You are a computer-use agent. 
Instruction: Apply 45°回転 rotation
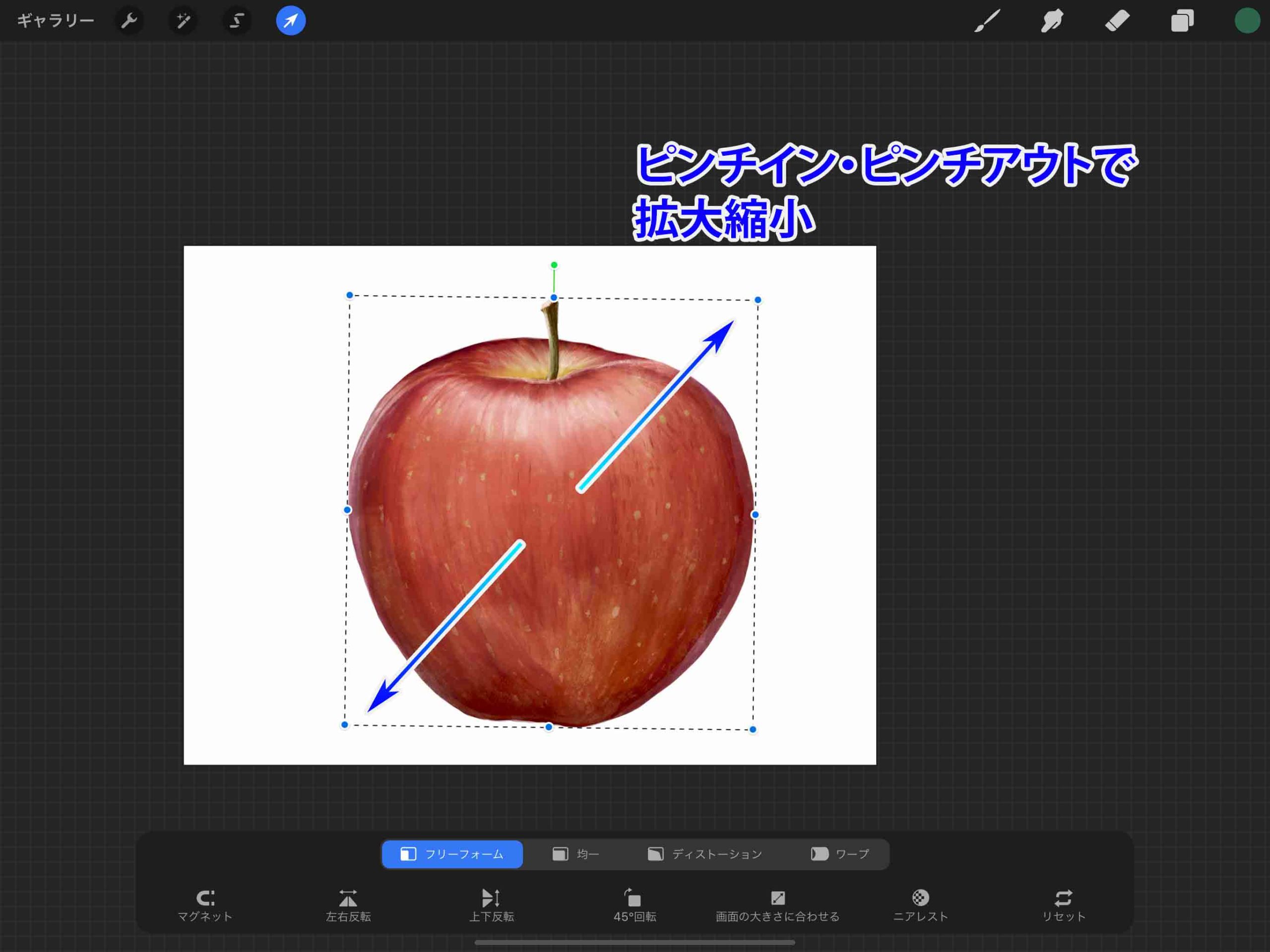coord(635,904)
